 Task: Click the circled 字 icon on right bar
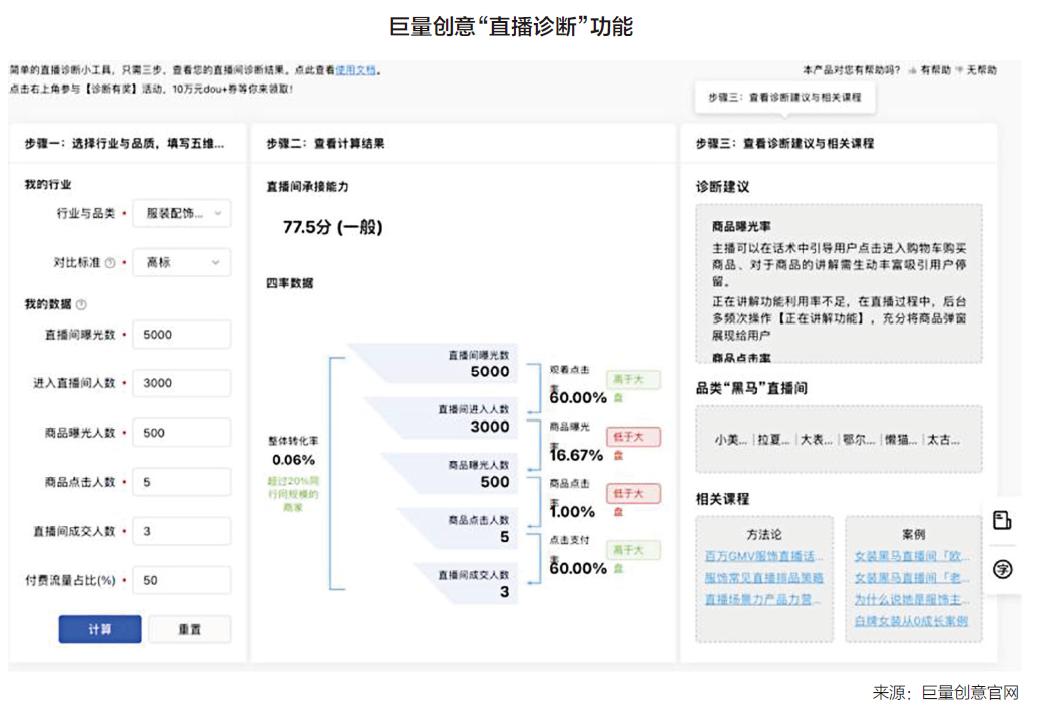[x=1002, y=569]
